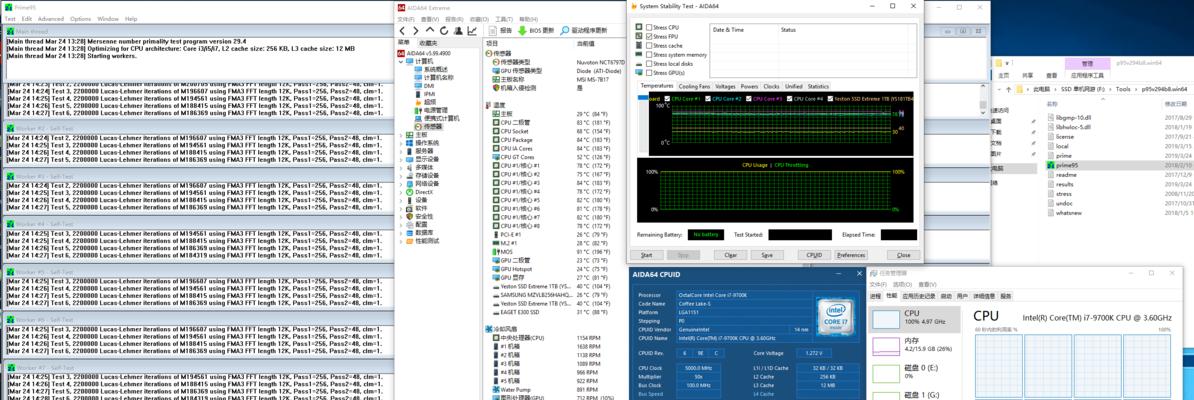Open the Prime95 Options menu
1194x400 pixels.
click(81, 18)
